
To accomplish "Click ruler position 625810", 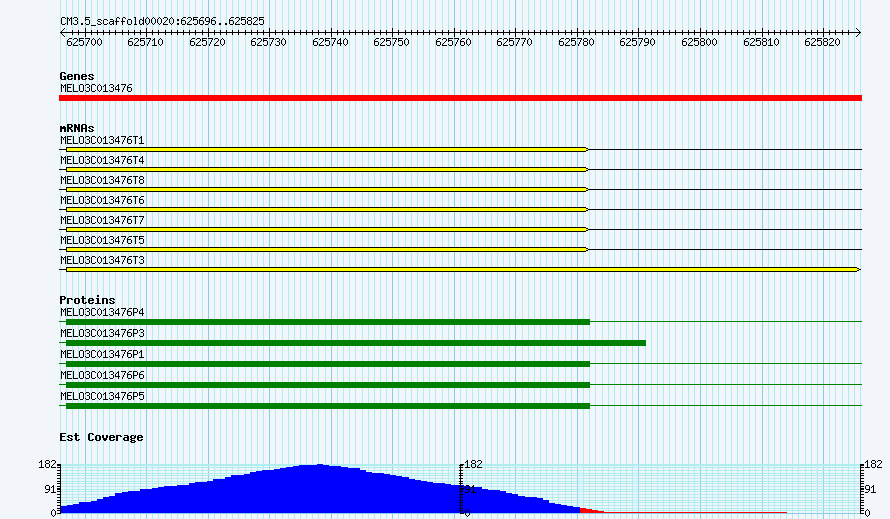I will point(761,42).
